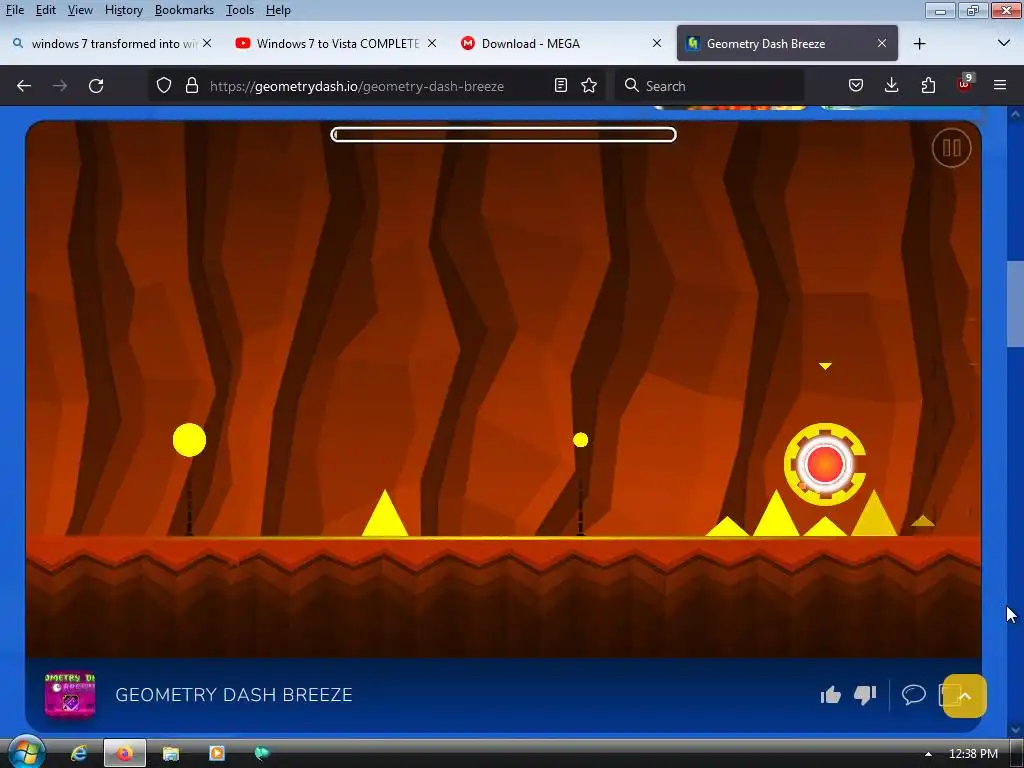Dislike the game with thumbs down
Viewport: 1024px width, 768px height.
(865, 695)
